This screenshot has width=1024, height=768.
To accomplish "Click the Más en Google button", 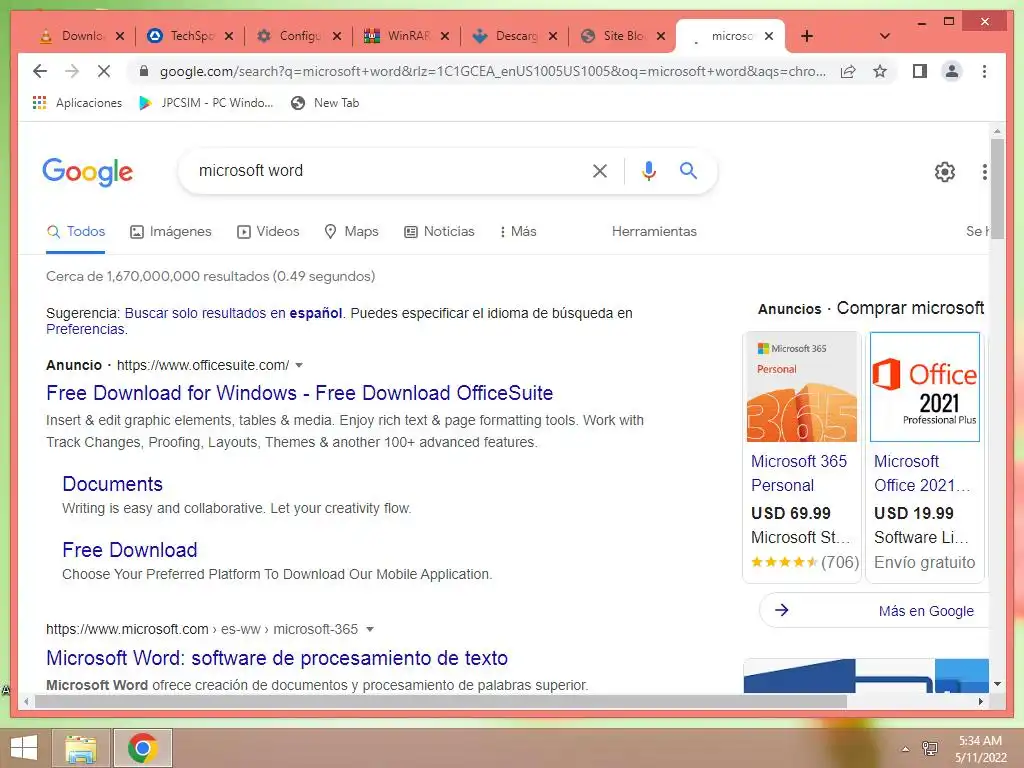I will (874, 611).
